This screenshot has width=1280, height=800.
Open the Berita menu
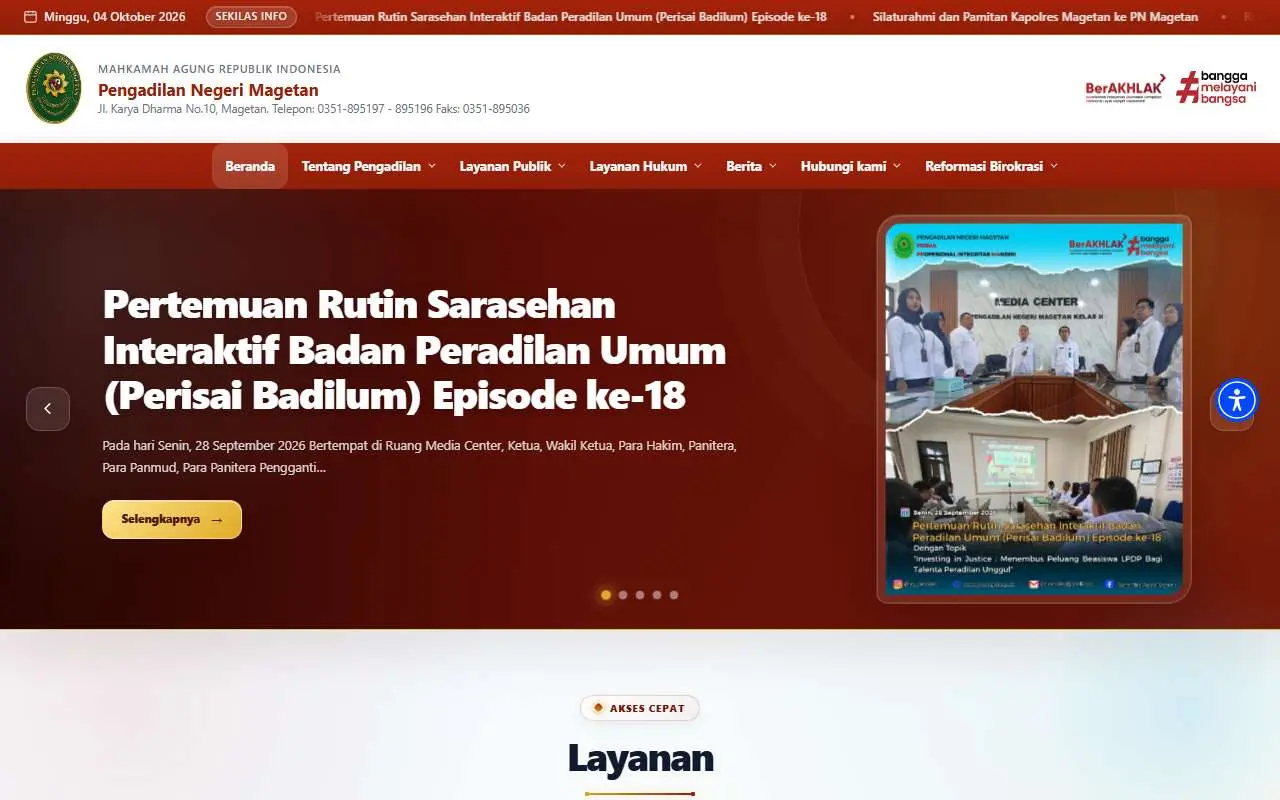(x=751, y=166)
